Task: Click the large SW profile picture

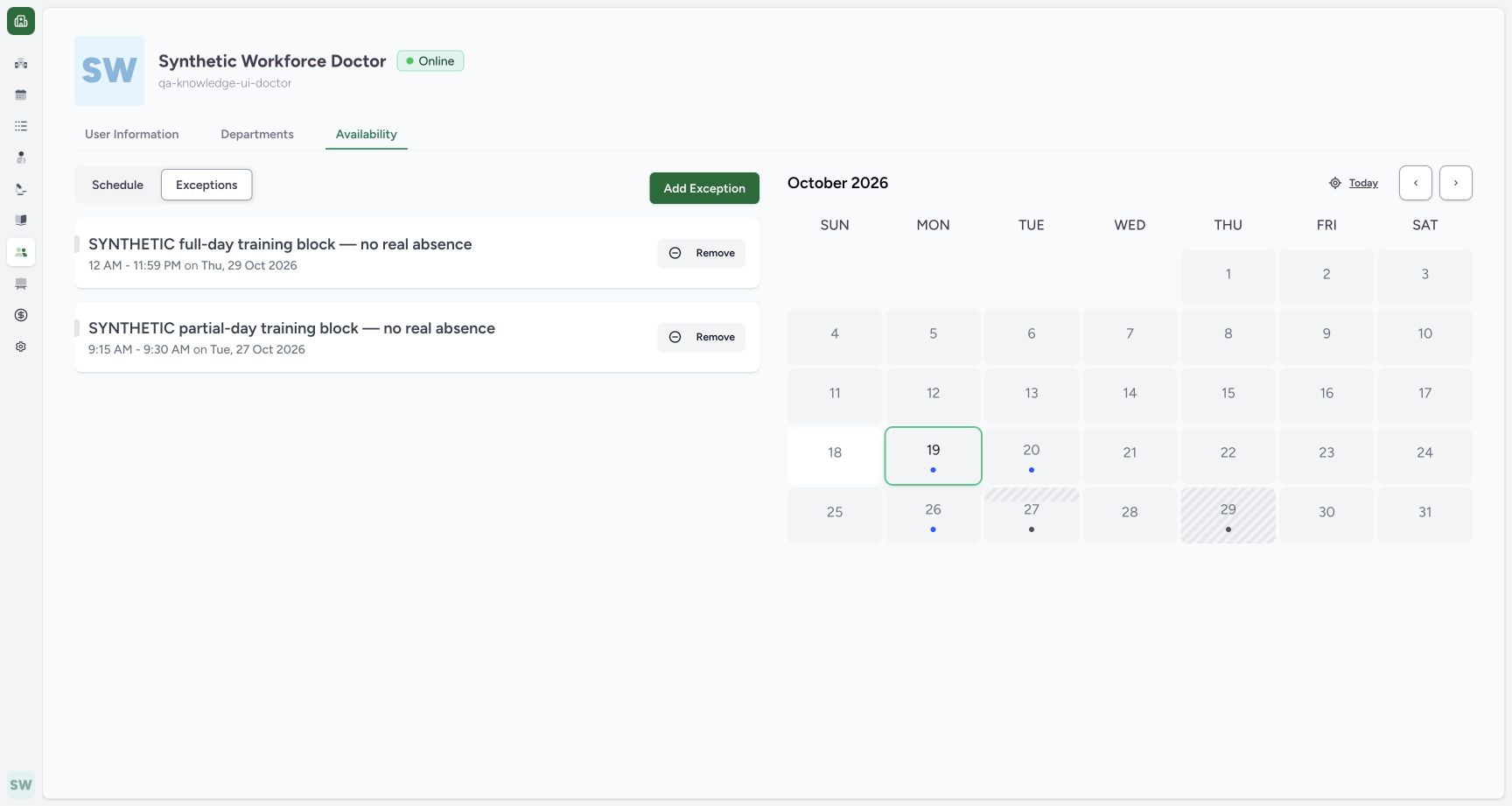Action: pos(109,71)
